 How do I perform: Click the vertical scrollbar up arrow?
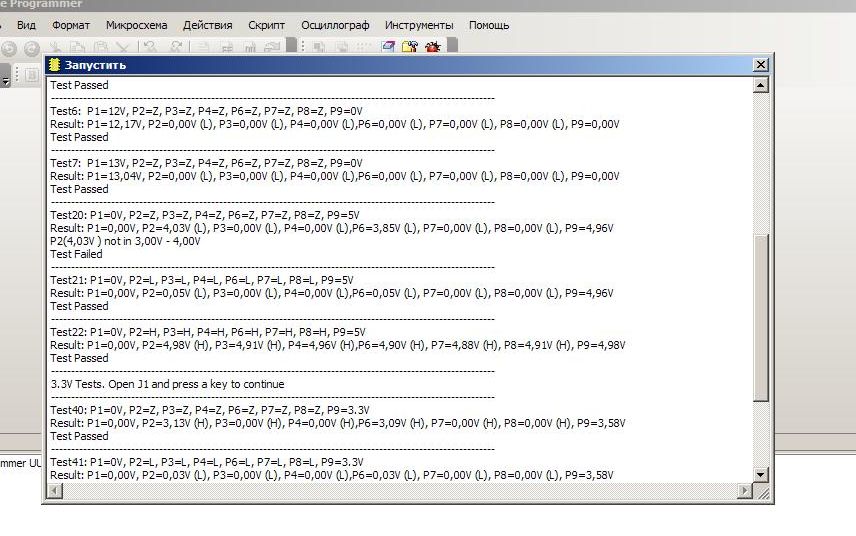pyautogui.click(x=760, y=85)
